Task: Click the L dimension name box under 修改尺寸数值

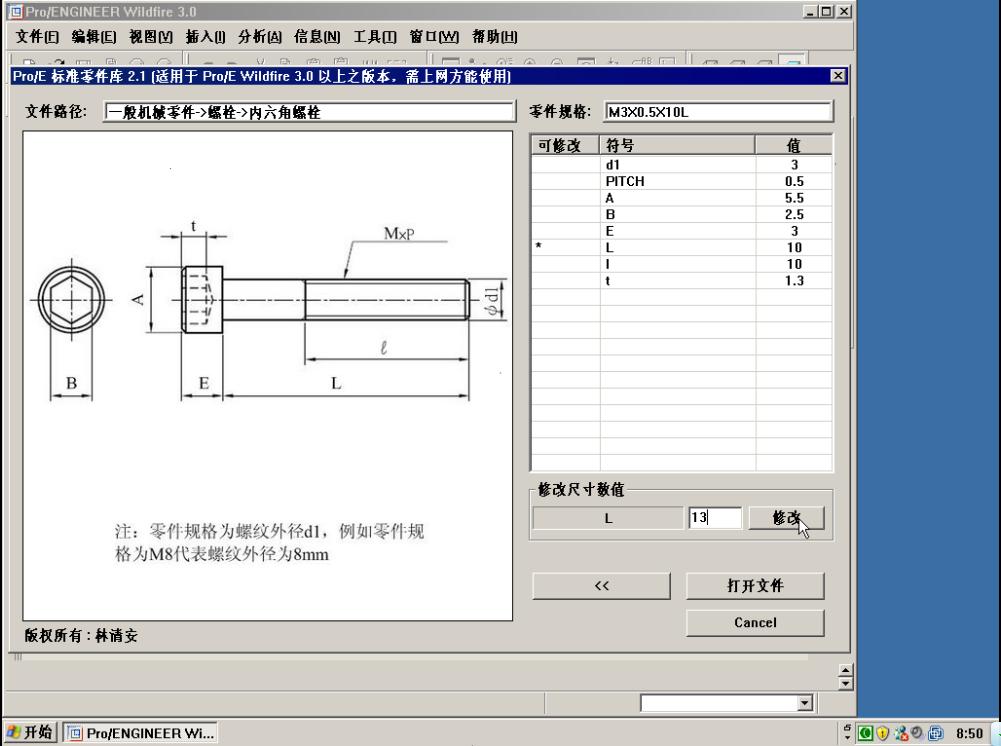Action: click(608, 518)
